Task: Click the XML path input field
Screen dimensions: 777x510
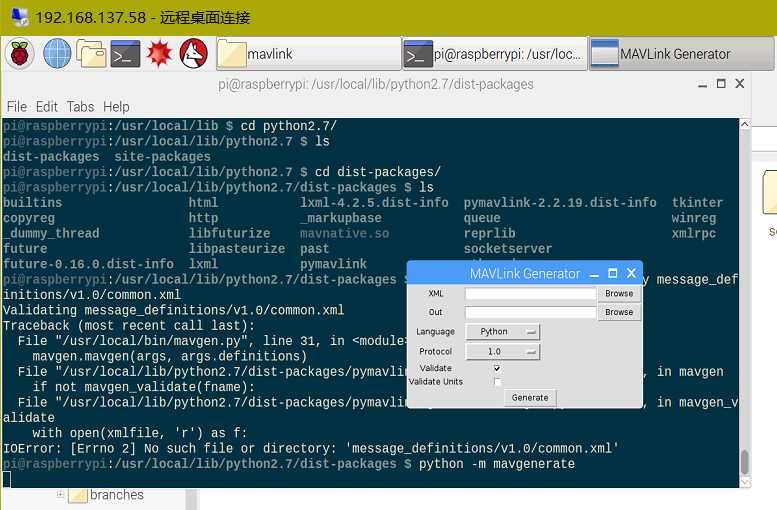Action: click(x=530, y=294)
